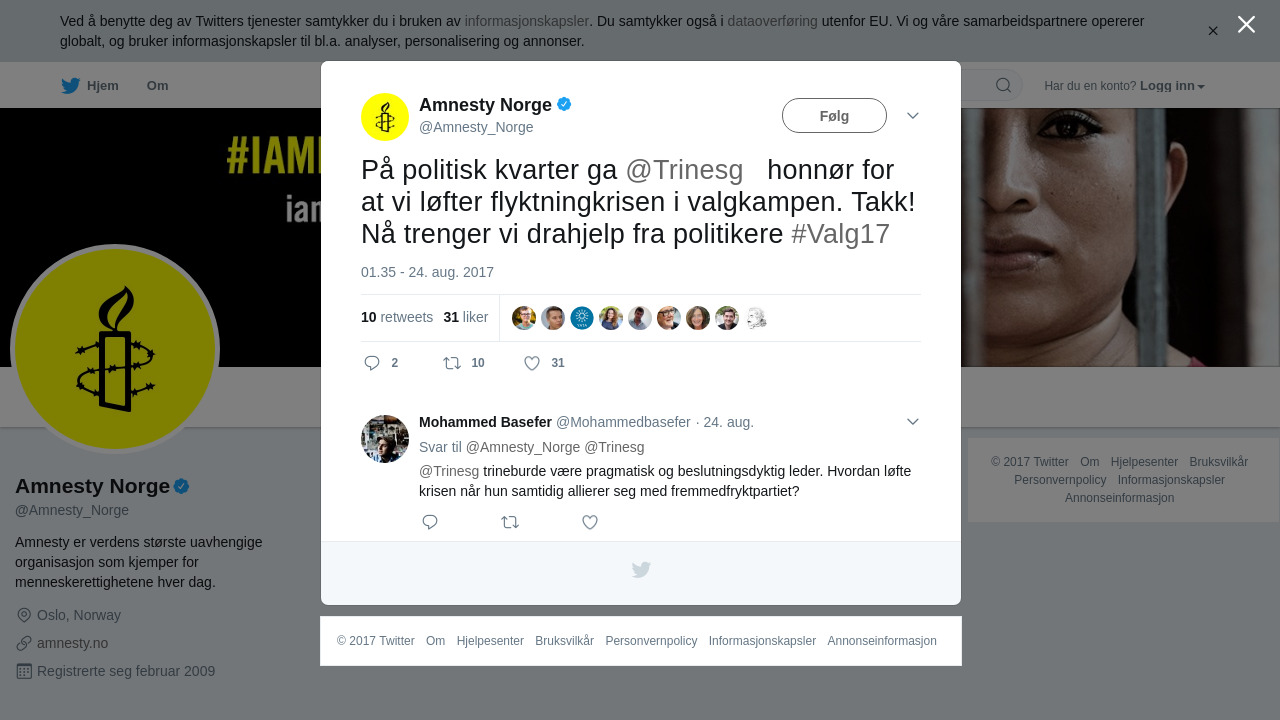Open the informasjonskapsler link in banner

coord(526,21)
